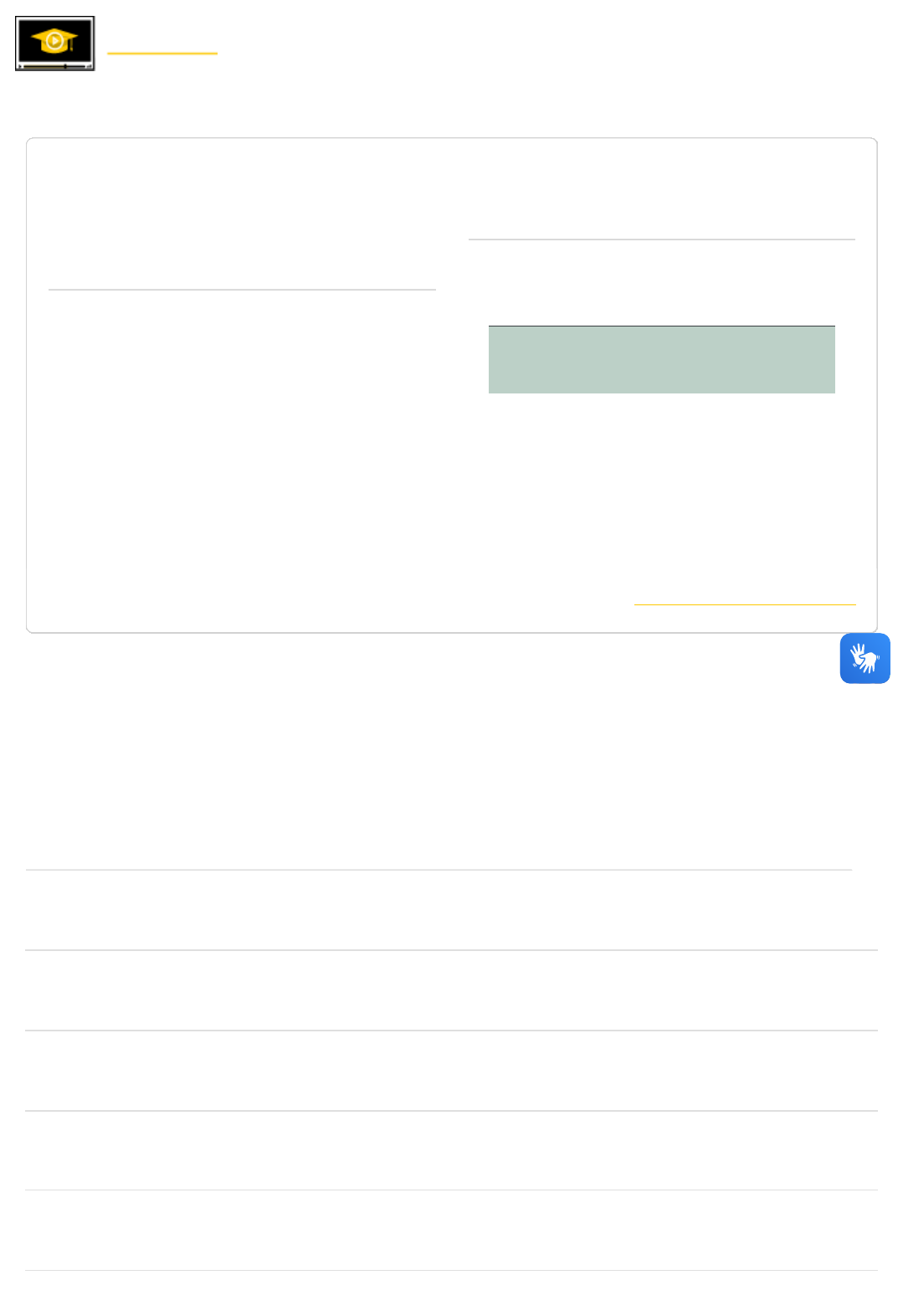Select the third row in the lower list

click(x=451, y=1071)
